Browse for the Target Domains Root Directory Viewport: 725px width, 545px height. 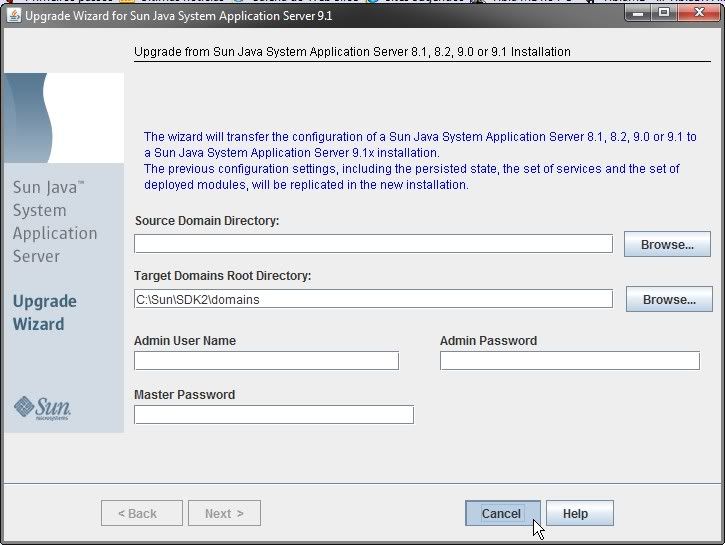[668, 299]
